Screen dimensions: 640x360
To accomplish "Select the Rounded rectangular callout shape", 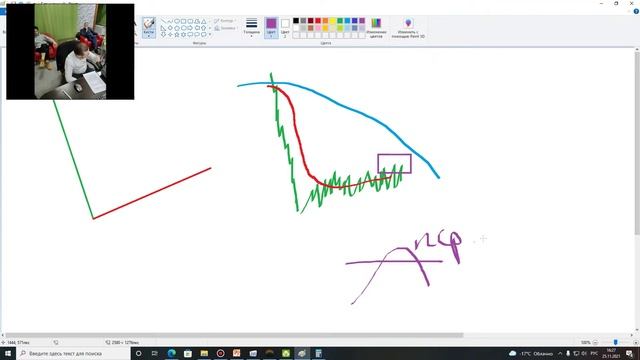I will coord(190,35).
